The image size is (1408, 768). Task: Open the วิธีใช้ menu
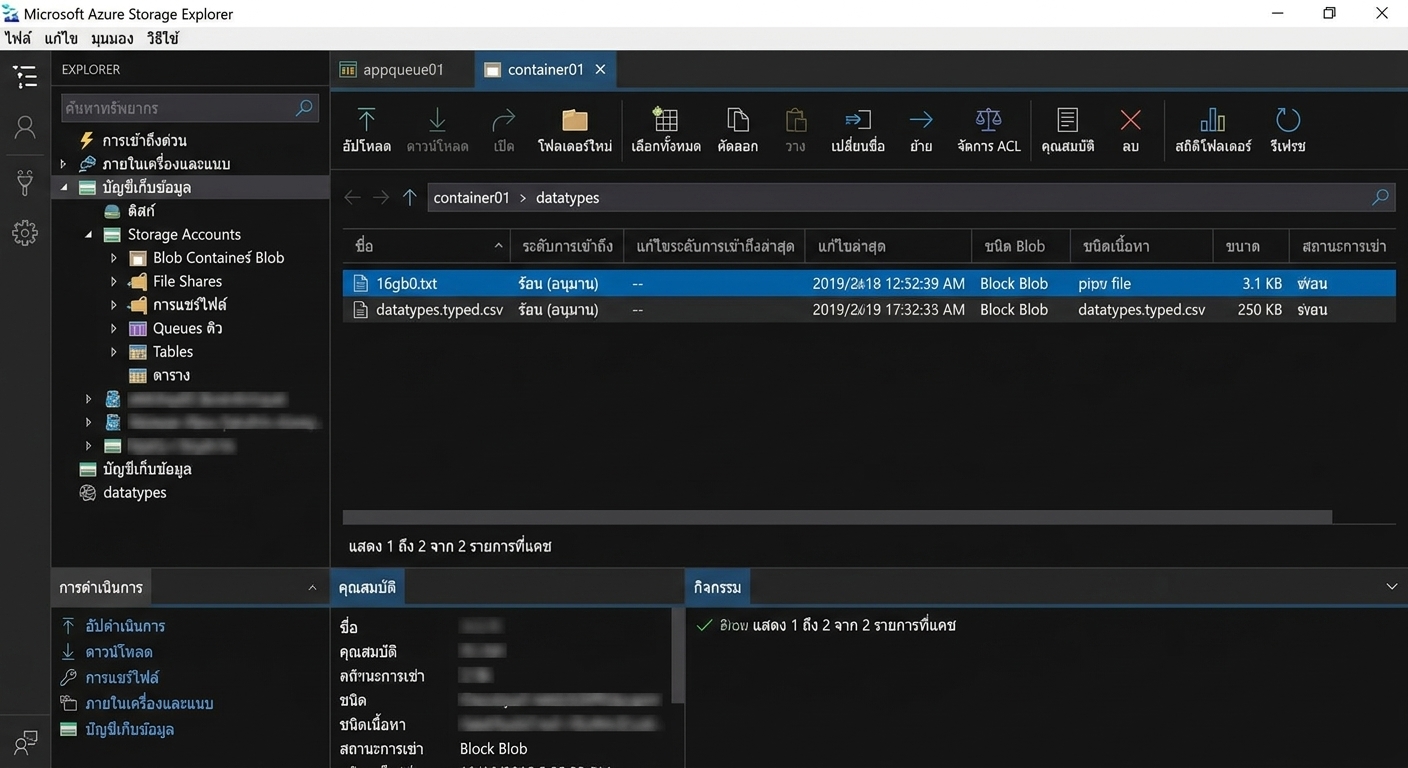click(162, 39)
